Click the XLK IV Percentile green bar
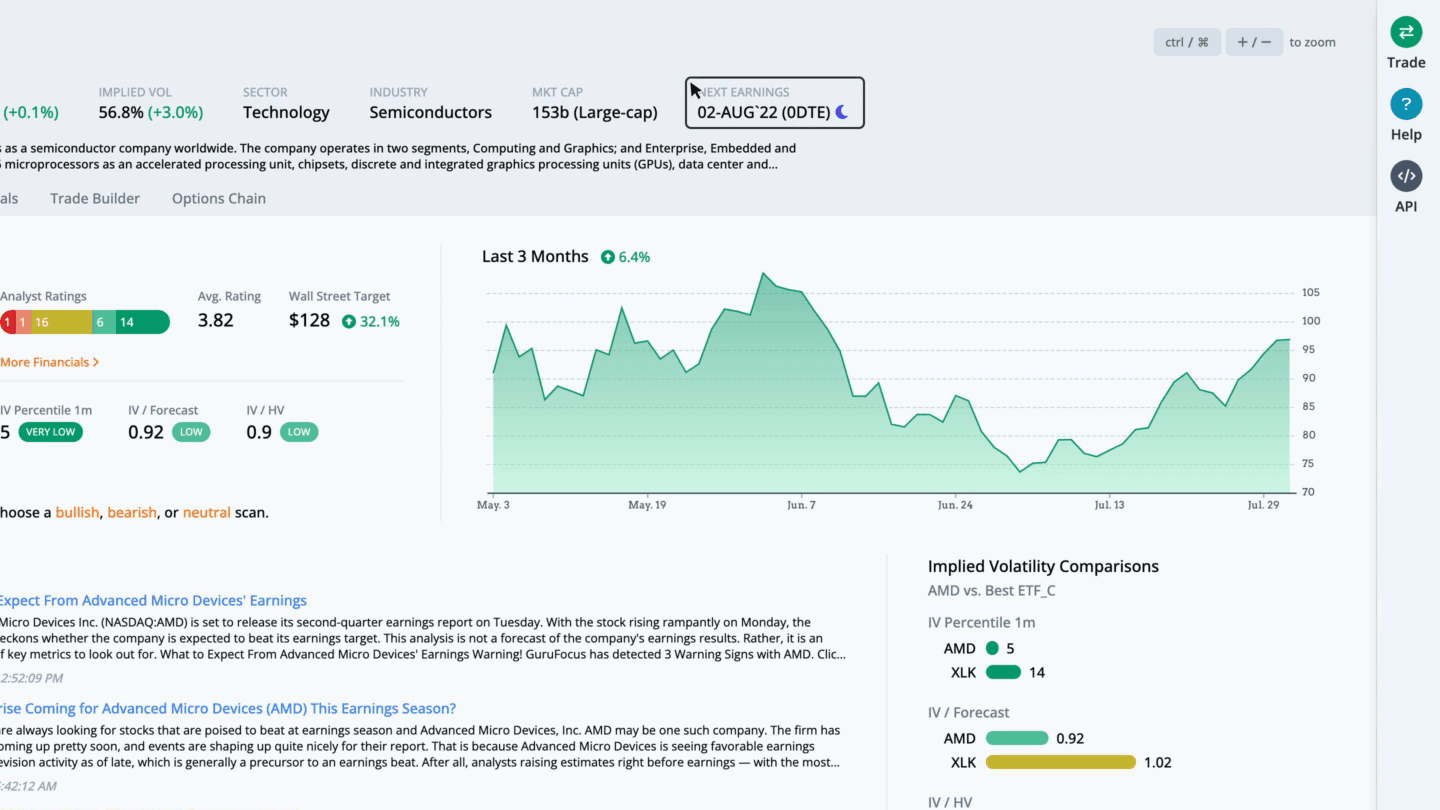 [x=1003, y=672]
